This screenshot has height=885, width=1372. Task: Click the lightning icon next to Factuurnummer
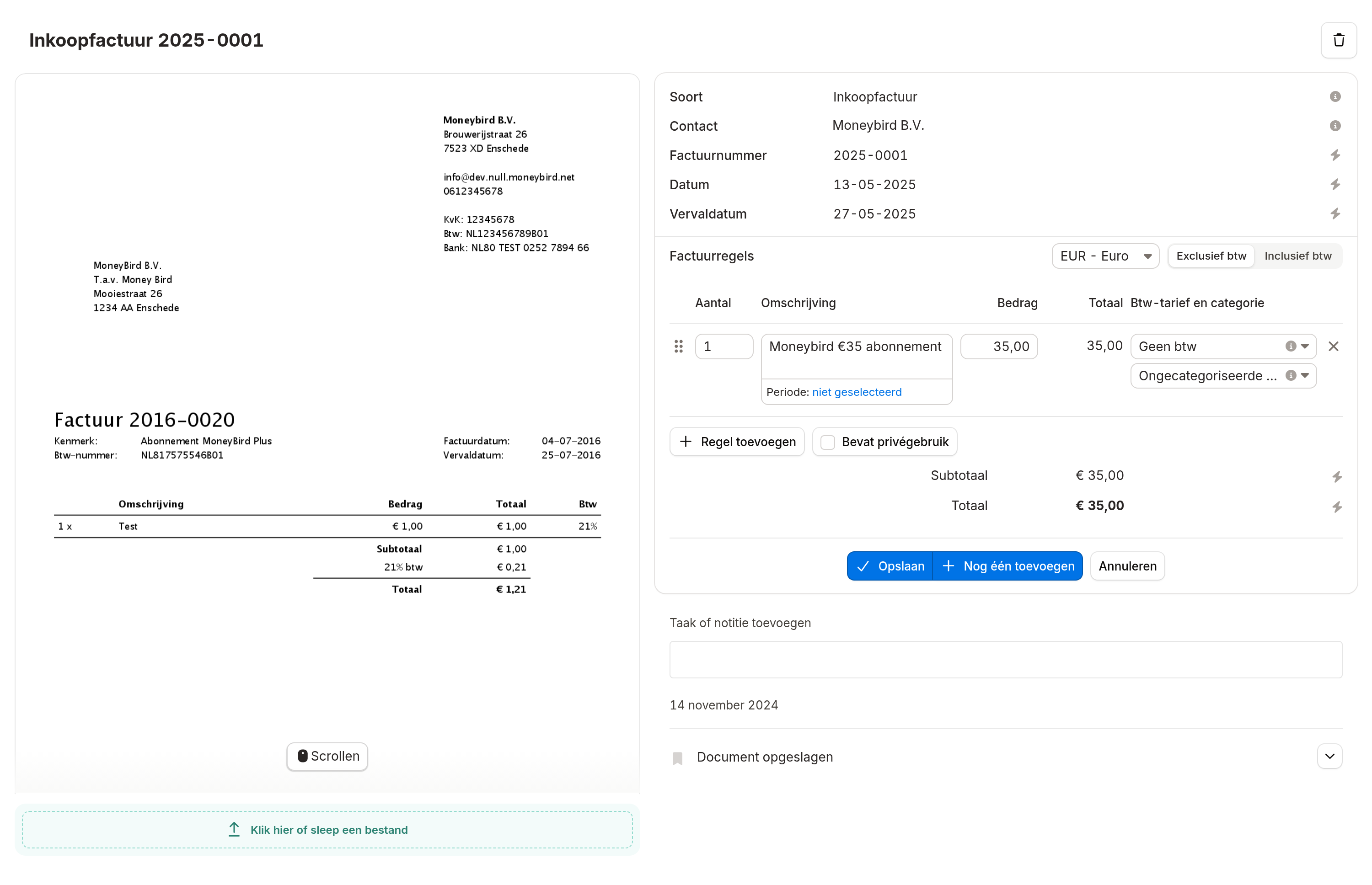pyautogui.click(x=1334, y=155)
